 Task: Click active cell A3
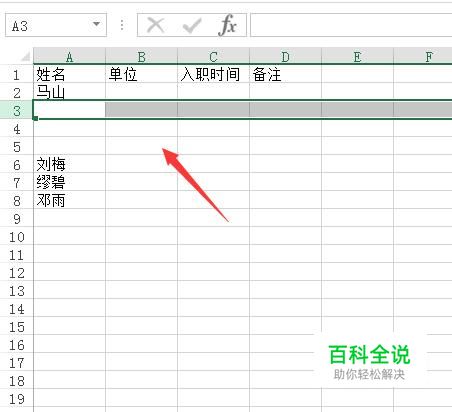pos(69,110)
